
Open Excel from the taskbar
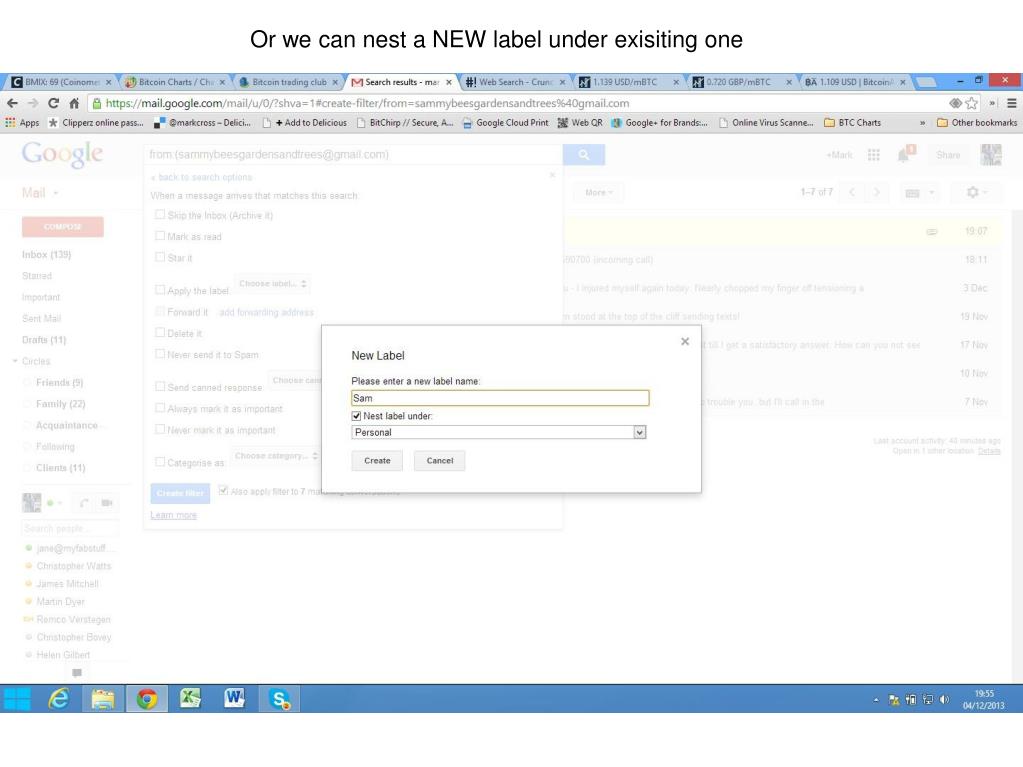(191, 699)
